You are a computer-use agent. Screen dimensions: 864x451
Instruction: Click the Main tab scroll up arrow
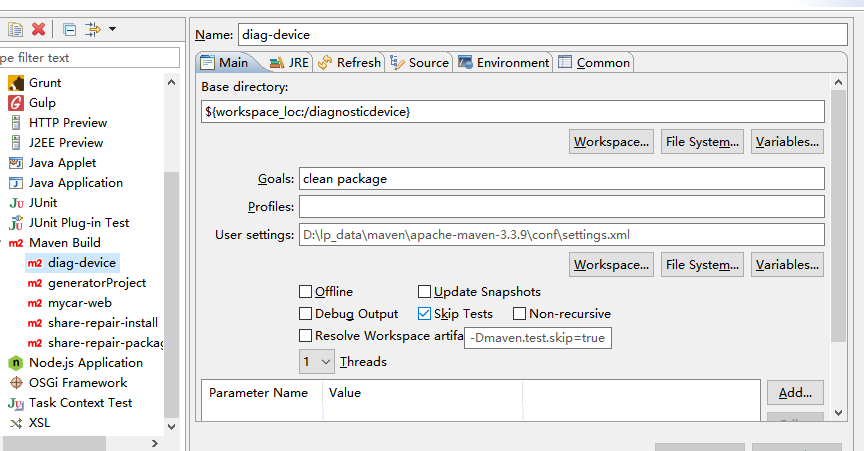coord(838,82)
